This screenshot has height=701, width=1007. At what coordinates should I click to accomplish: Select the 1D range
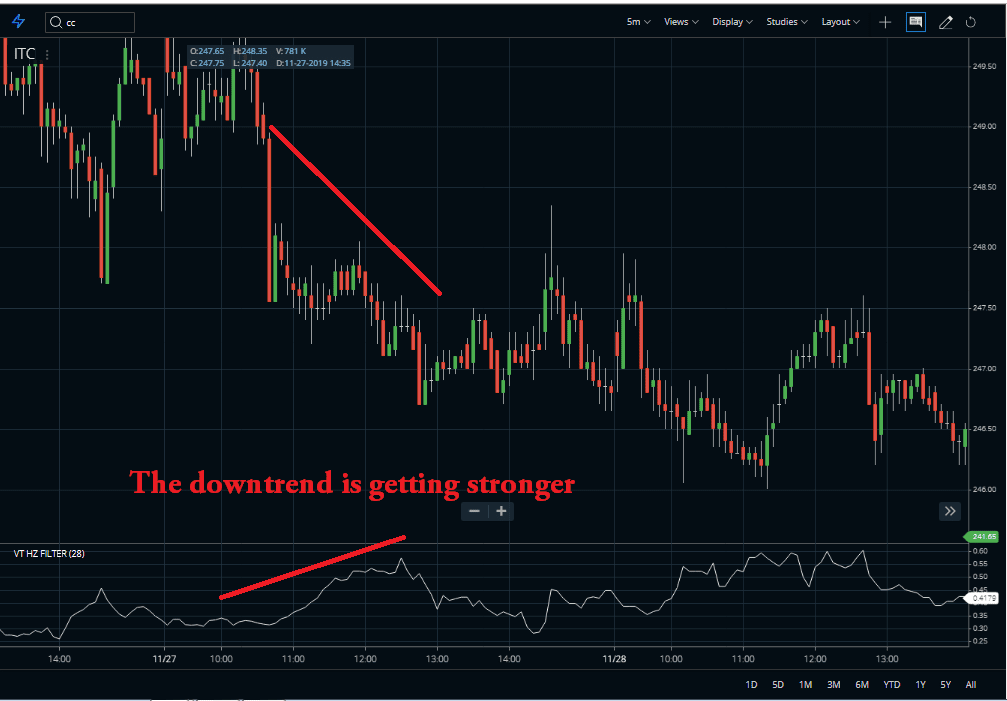pos(751,685)
